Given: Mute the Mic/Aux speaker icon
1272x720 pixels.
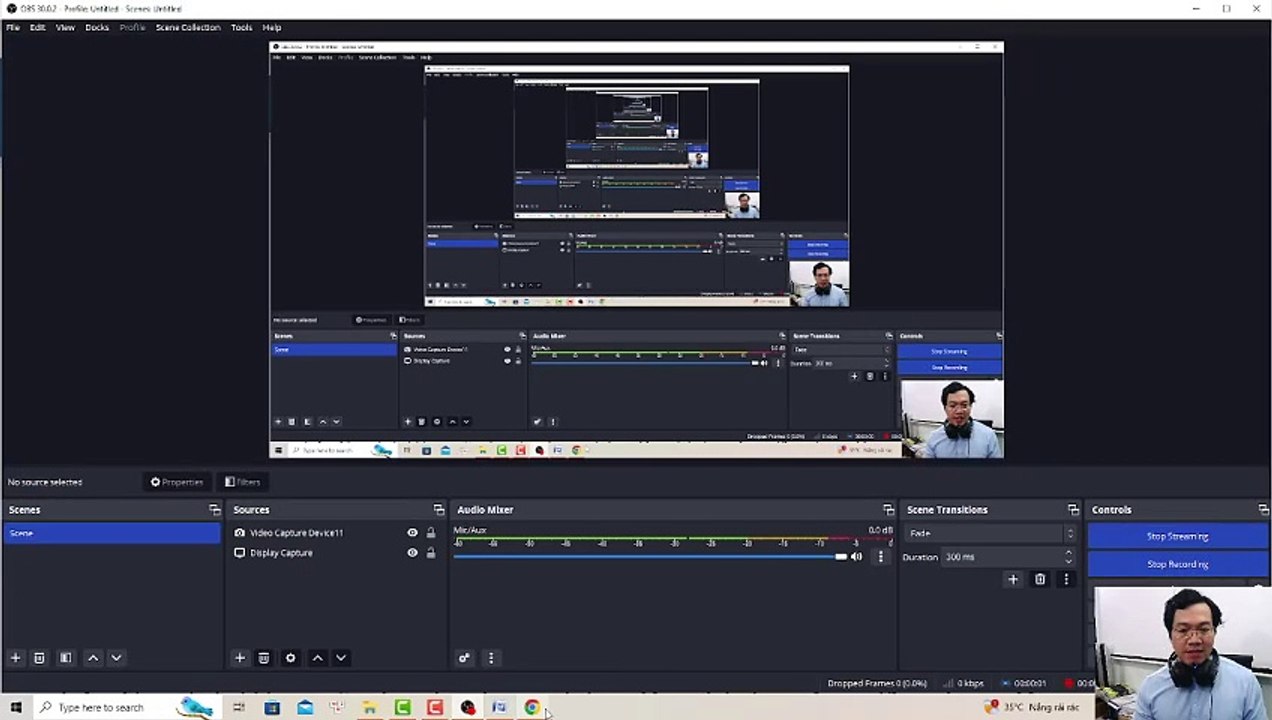Looking at the screenshot, I should coord(857,557).
